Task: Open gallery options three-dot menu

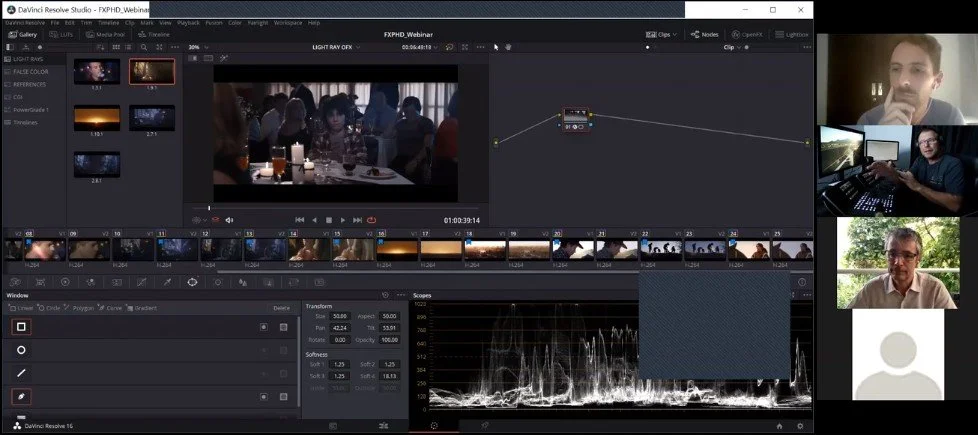Action: point(175,47)
